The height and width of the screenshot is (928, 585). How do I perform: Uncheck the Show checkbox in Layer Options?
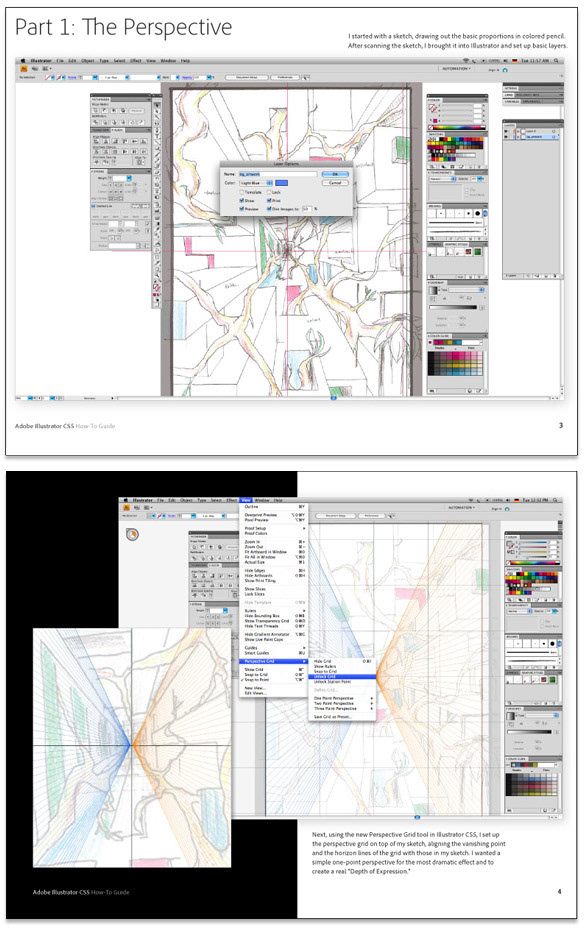click(x=242, y=201)
